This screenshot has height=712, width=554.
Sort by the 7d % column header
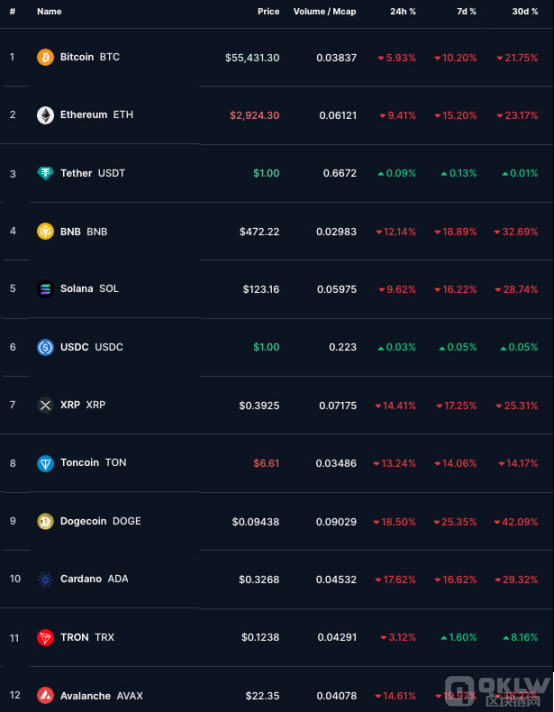[x=466, y=11]
